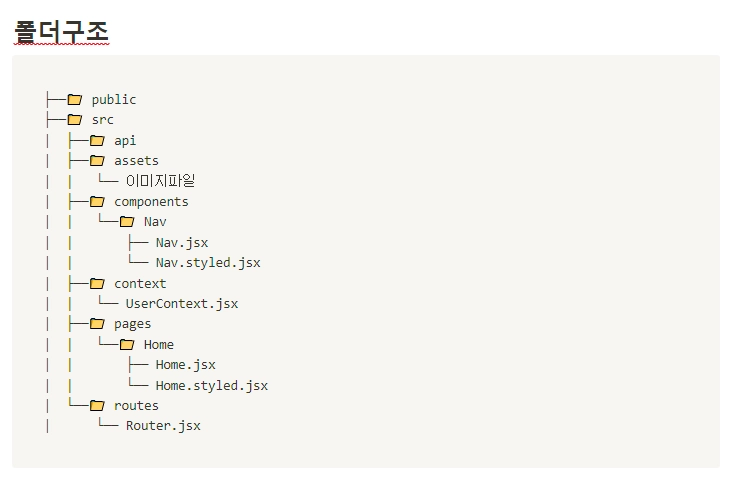Viewport: 737px width, 480px height.
Task: Select the Home.jsx file entry
Action: click(185, 365)
